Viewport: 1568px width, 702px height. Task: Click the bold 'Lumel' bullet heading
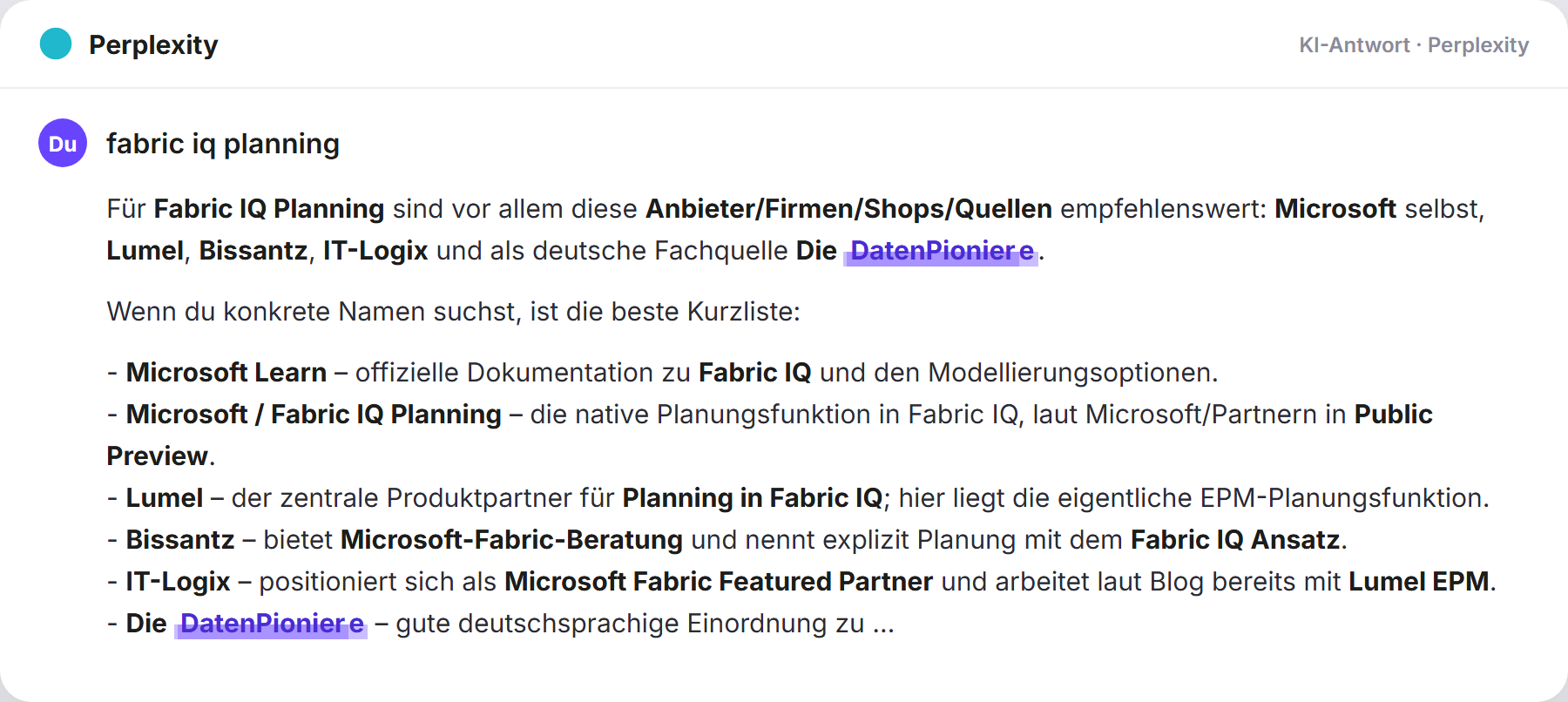point(165,498)
